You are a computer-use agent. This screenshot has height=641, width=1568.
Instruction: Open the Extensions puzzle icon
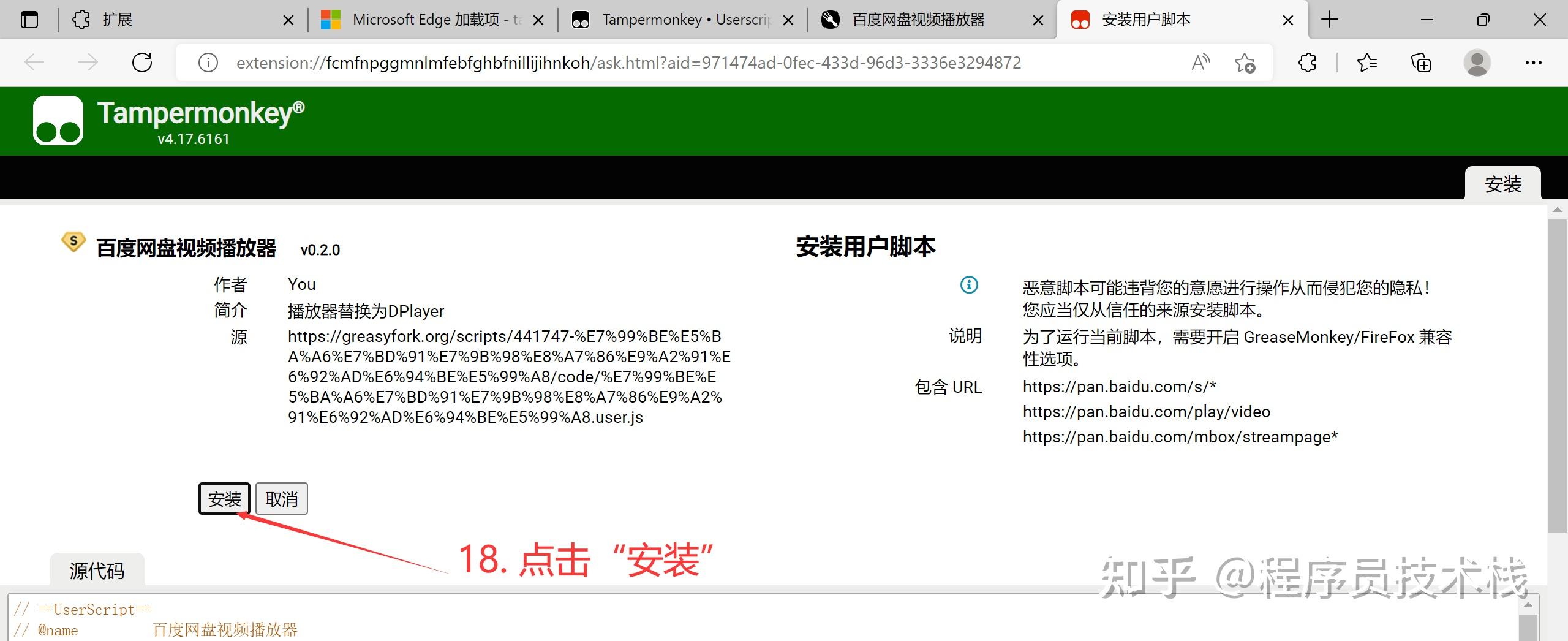point(1307,63)
